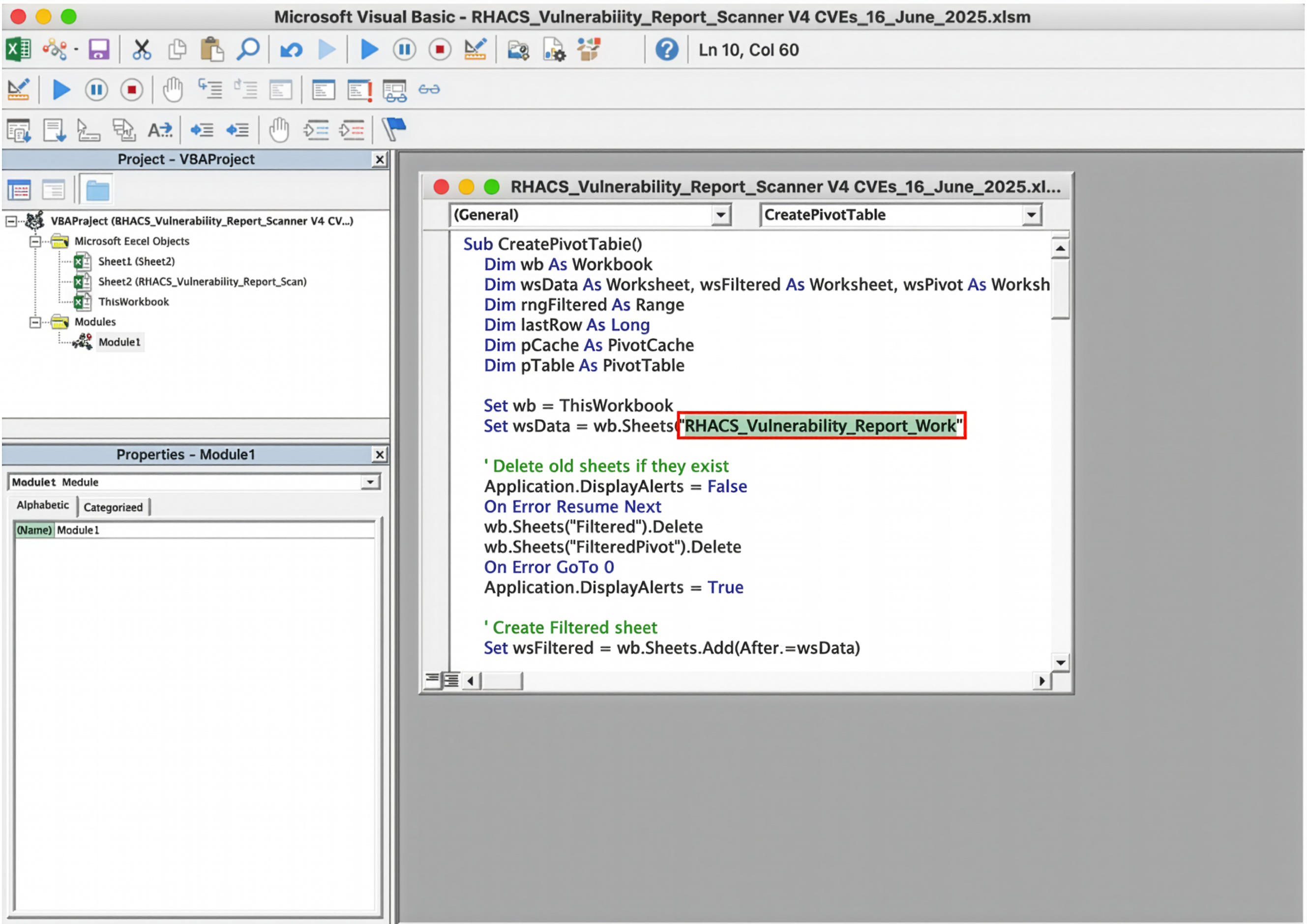Open the Module1 Module object dropdown
This screenshot has height=924, width=1307.
pyautogui.click(x=371, y=483)
